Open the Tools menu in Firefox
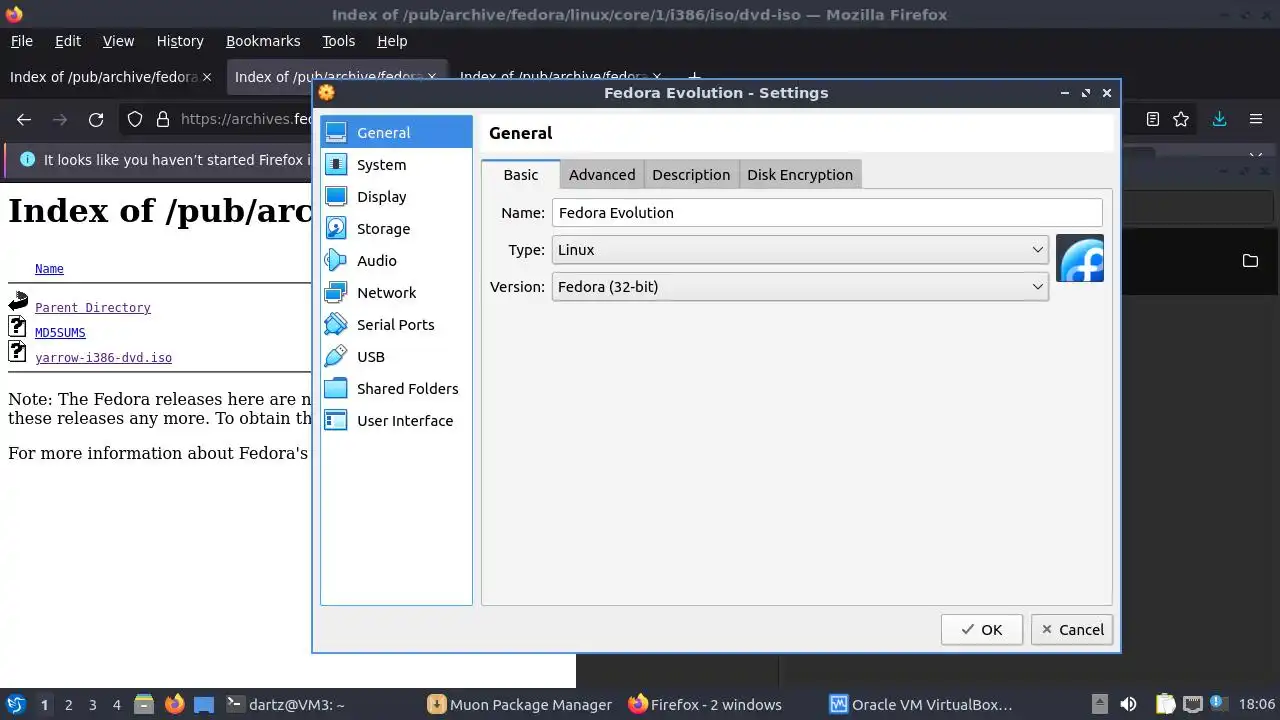 click(338, 41)
